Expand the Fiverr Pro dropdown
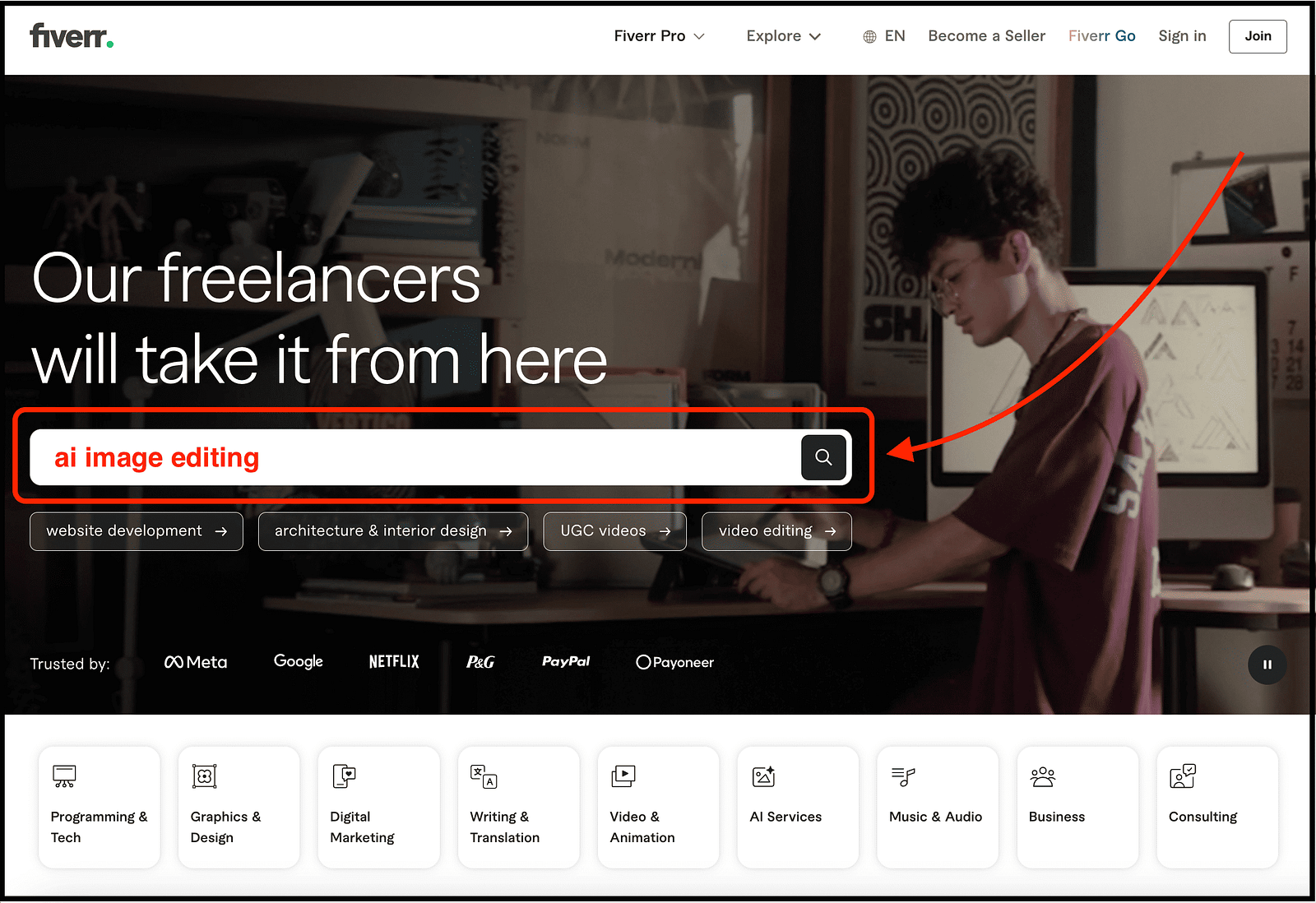Image resolution: width=1316 pixels, height=903 pixels. point(659,36)
